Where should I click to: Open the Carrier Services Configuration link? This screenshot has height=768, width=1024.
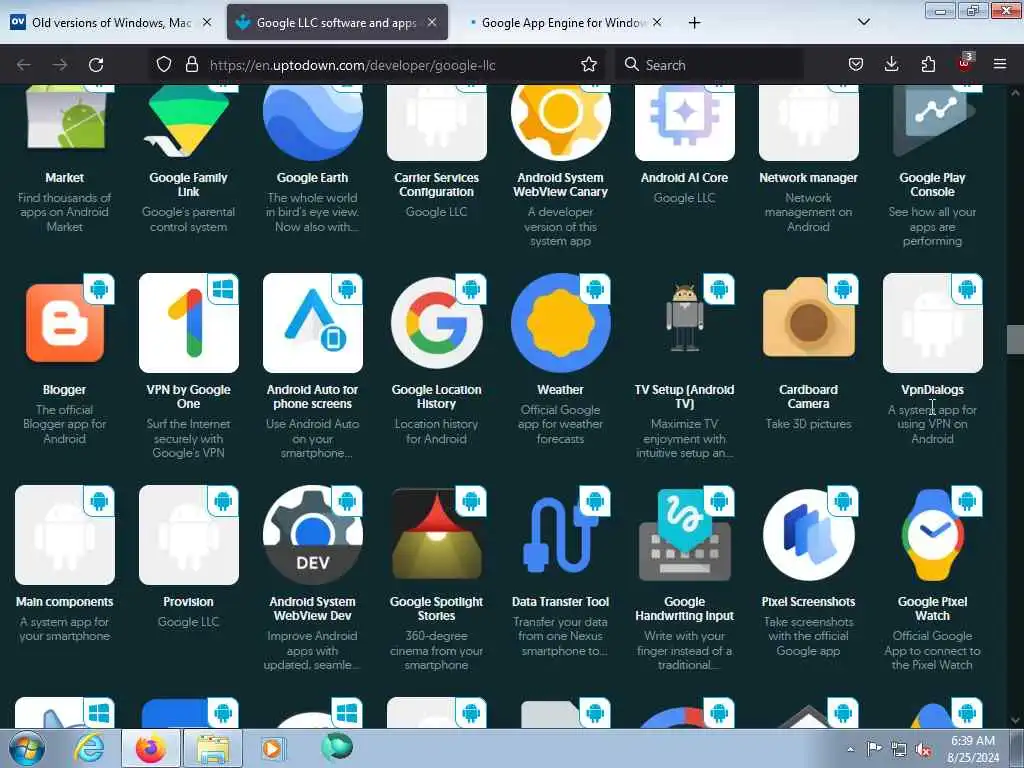436,185
